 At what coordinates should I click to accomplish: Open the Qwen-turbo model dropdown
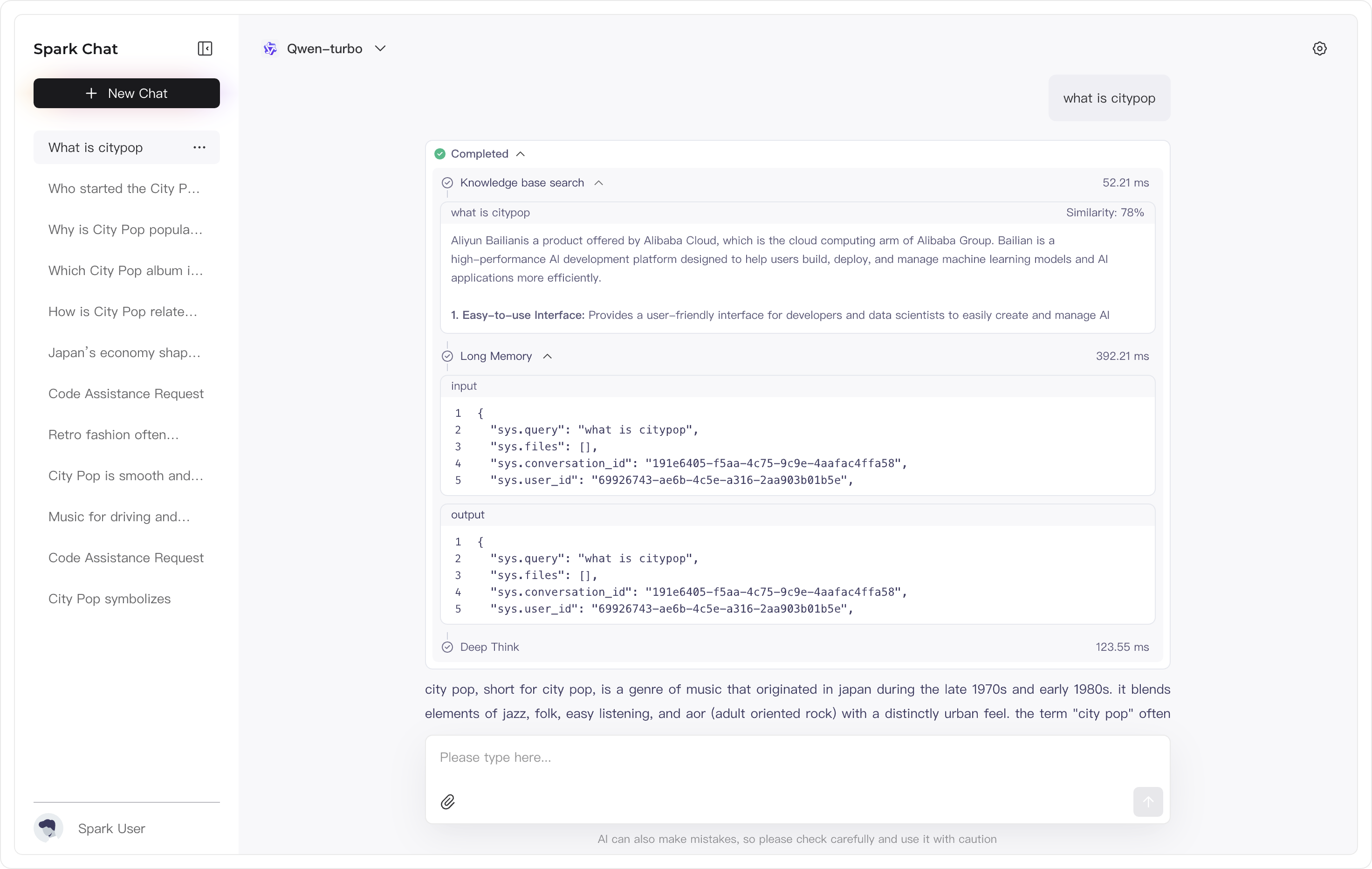click(x=380, y=49)
